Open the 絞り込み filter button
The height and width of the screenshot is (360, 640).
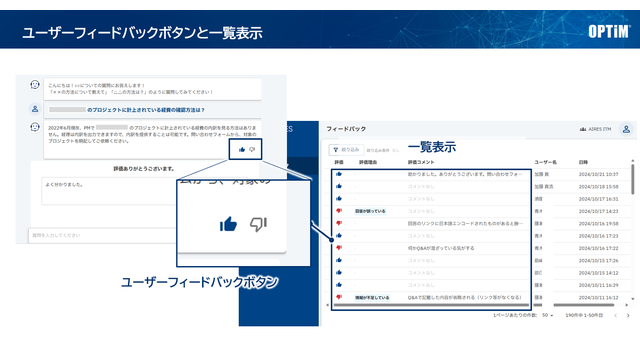point(347,150)
